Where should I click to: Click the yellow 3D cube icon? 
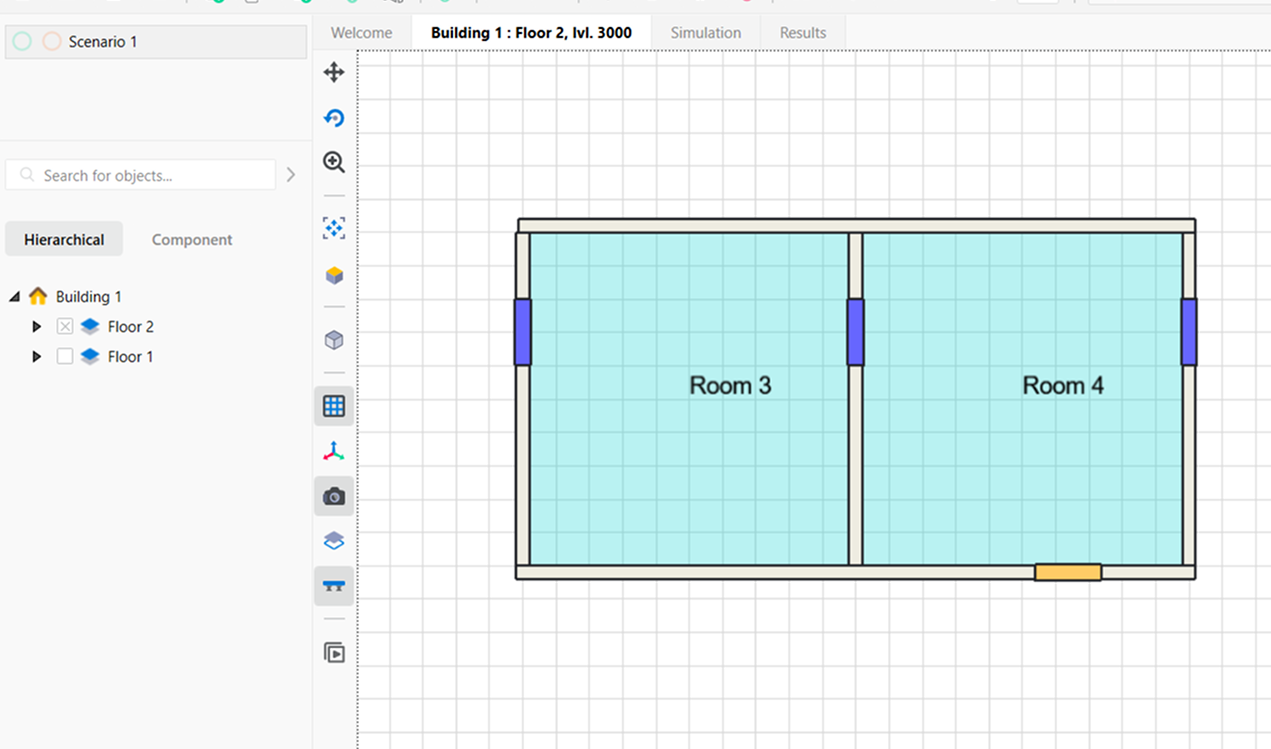(334, 275)
